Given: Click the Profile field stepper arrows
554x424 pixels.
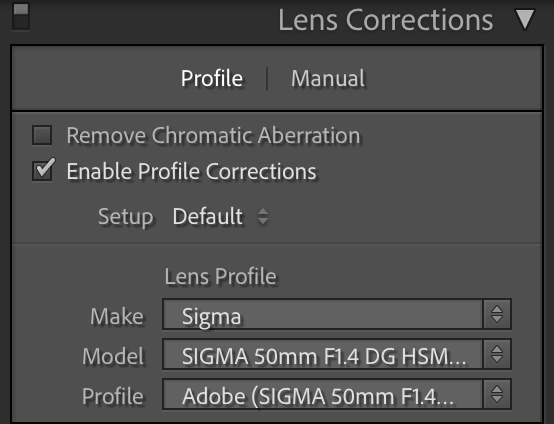Looking at the screenshot, I should point(497,394).
